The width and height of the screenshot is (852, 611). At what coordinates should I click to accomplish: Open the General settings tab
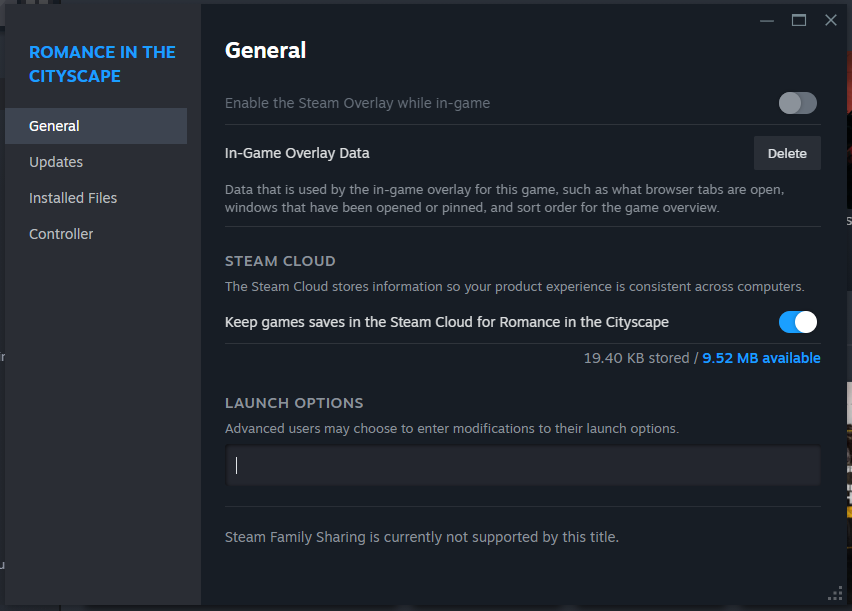point(96,126)
